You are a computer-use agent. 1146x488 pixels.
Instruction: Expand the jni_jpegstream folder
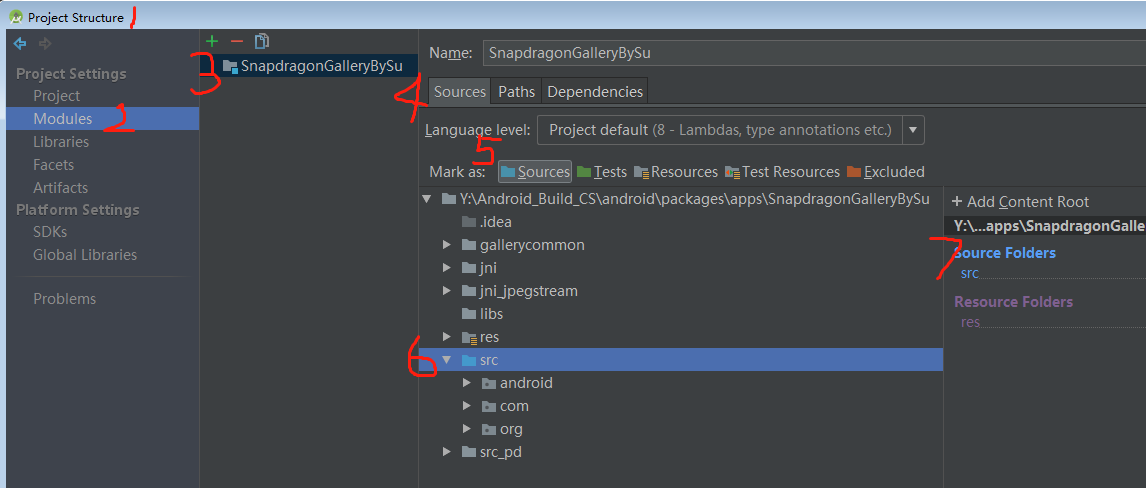pyautogui.click(x=447, y=291)
